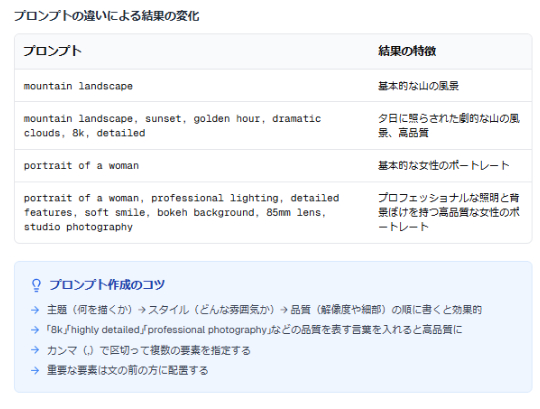The width and height of the screenshot is (540, 409).
Task: Click the 基本的な女性のポートレート result cell
Action: point(444,166)
